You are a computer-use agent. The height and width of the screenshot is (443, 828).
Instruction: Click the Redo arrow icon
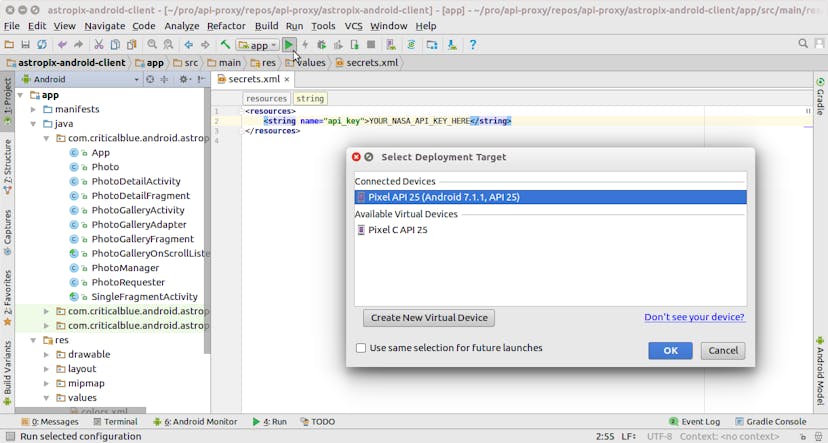click(79, 45)
